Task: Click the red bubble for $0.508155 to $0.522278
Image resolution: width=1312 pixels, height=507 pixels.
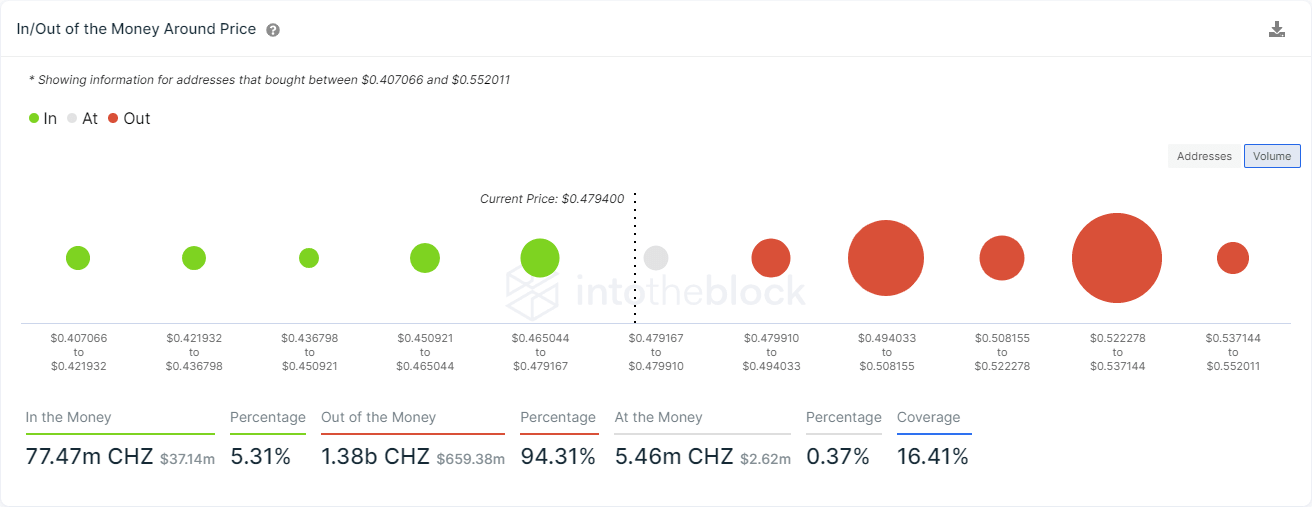Action: pos(1002,258)
